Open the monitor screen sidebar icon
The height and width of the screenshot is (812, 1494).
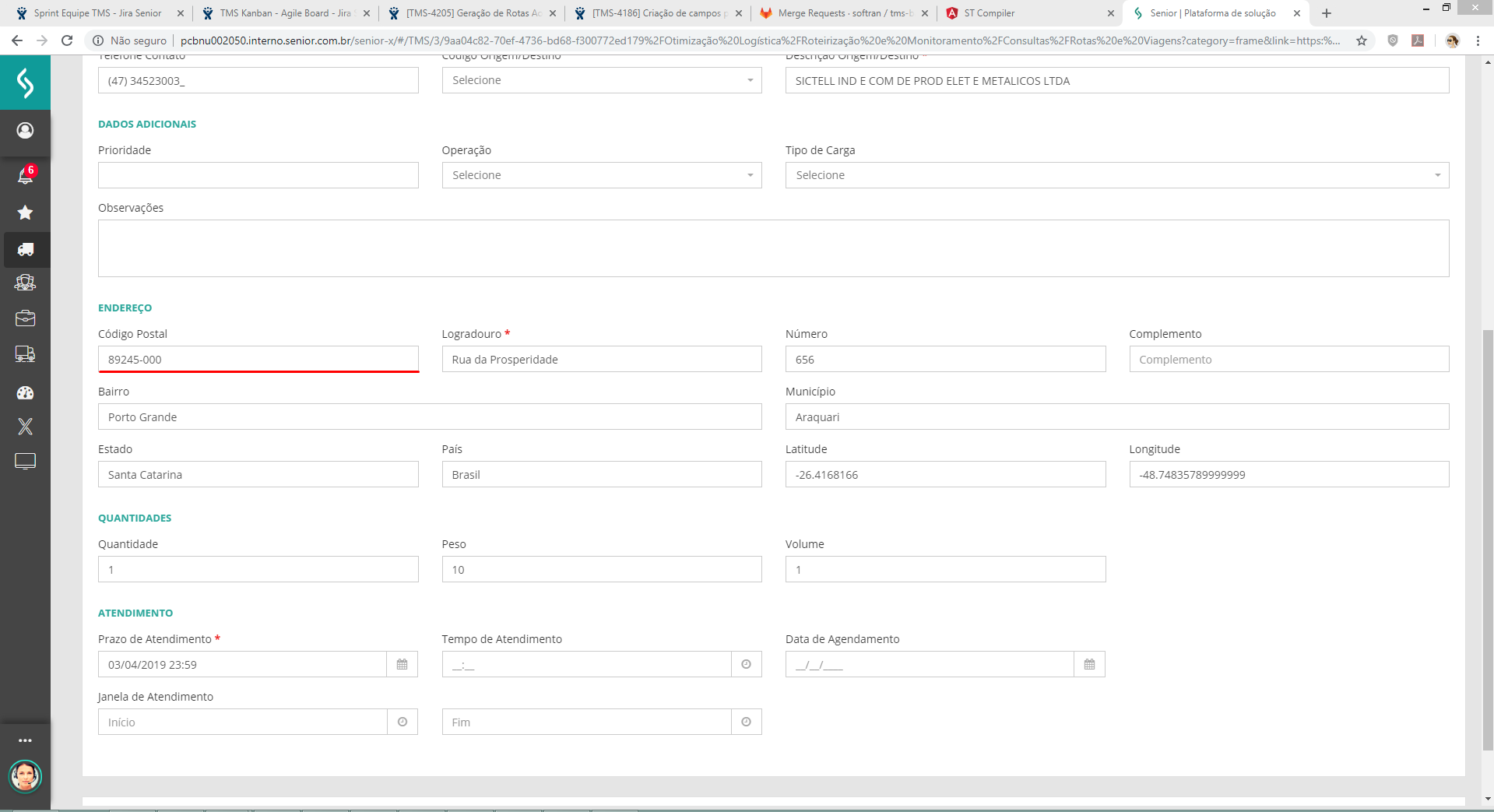pyautogui.click(x=25, y=462)
